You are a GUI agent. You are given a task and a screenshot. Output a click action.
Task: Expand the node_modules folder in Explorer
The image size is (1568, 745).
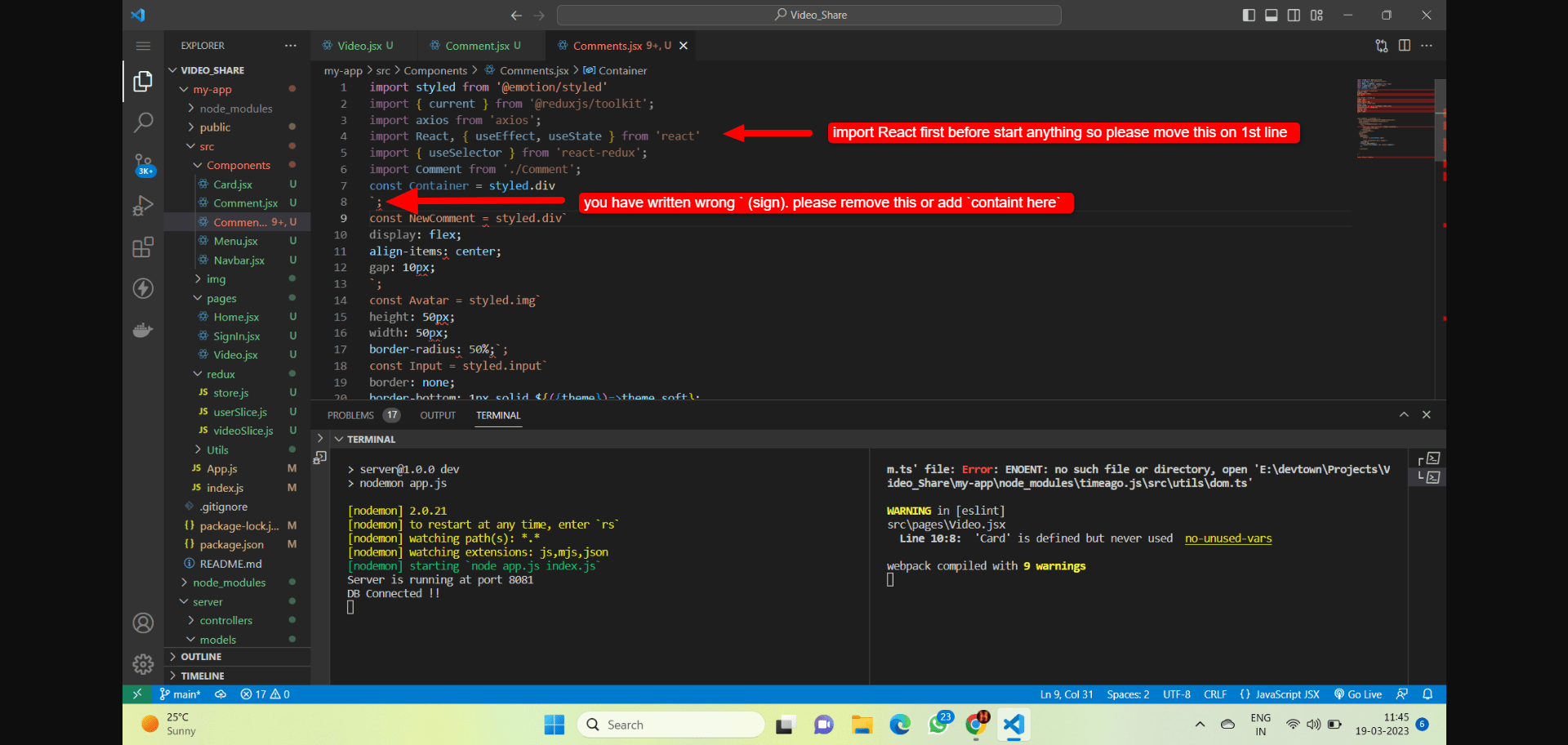tap(233, 108)
